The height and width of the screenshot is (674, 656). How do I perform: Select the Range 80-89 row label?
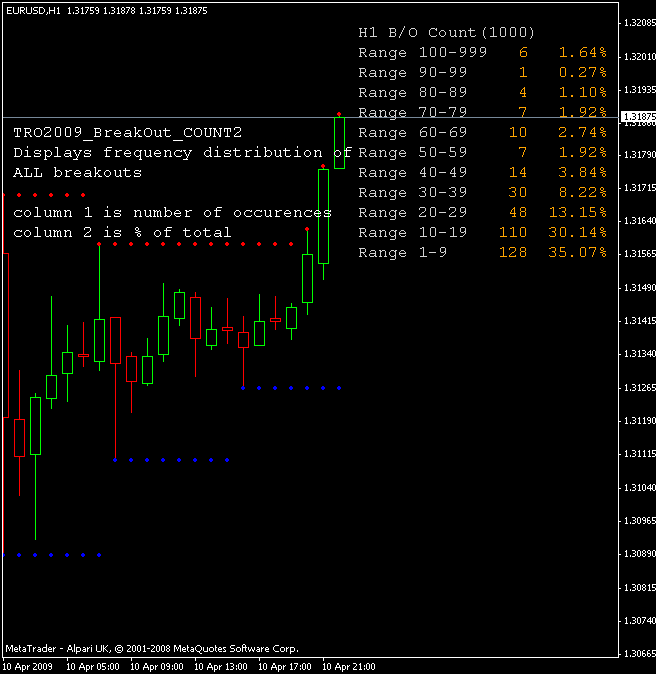[x=413, y=92]
